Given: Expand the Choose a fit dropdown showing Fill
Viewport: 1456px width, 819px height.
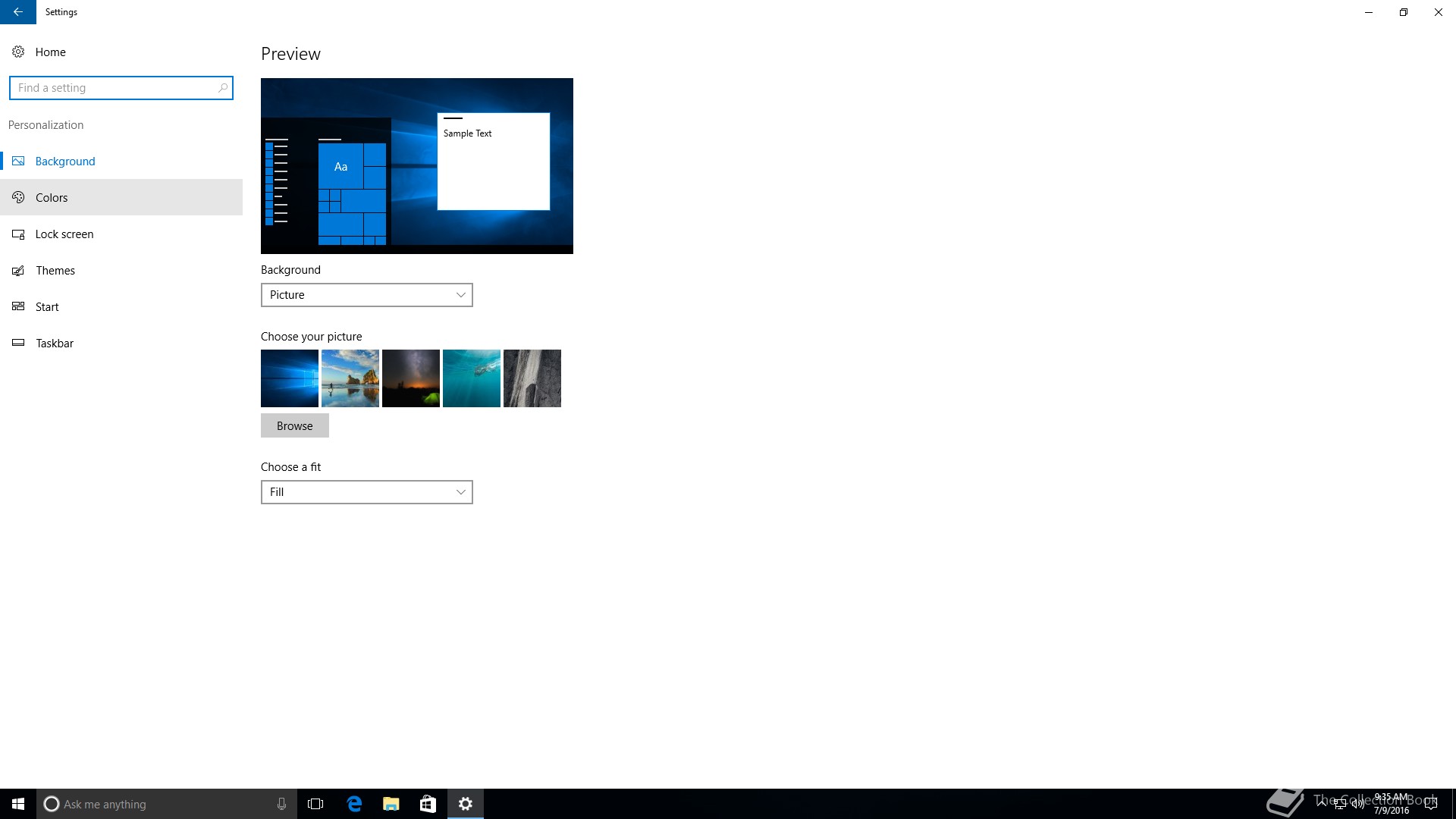Looking at the screenshot, I should click(x=366, y=491).
